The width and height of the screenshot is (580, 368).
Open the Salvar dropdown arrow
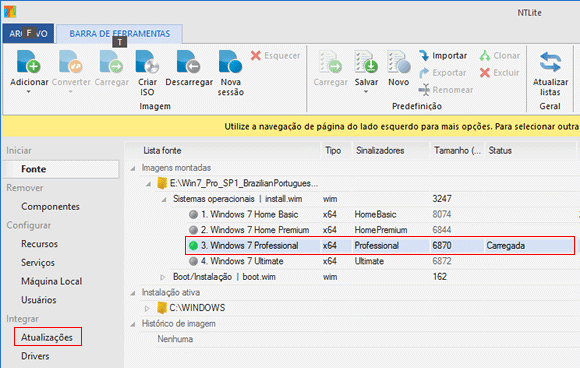tap(366, 92)
